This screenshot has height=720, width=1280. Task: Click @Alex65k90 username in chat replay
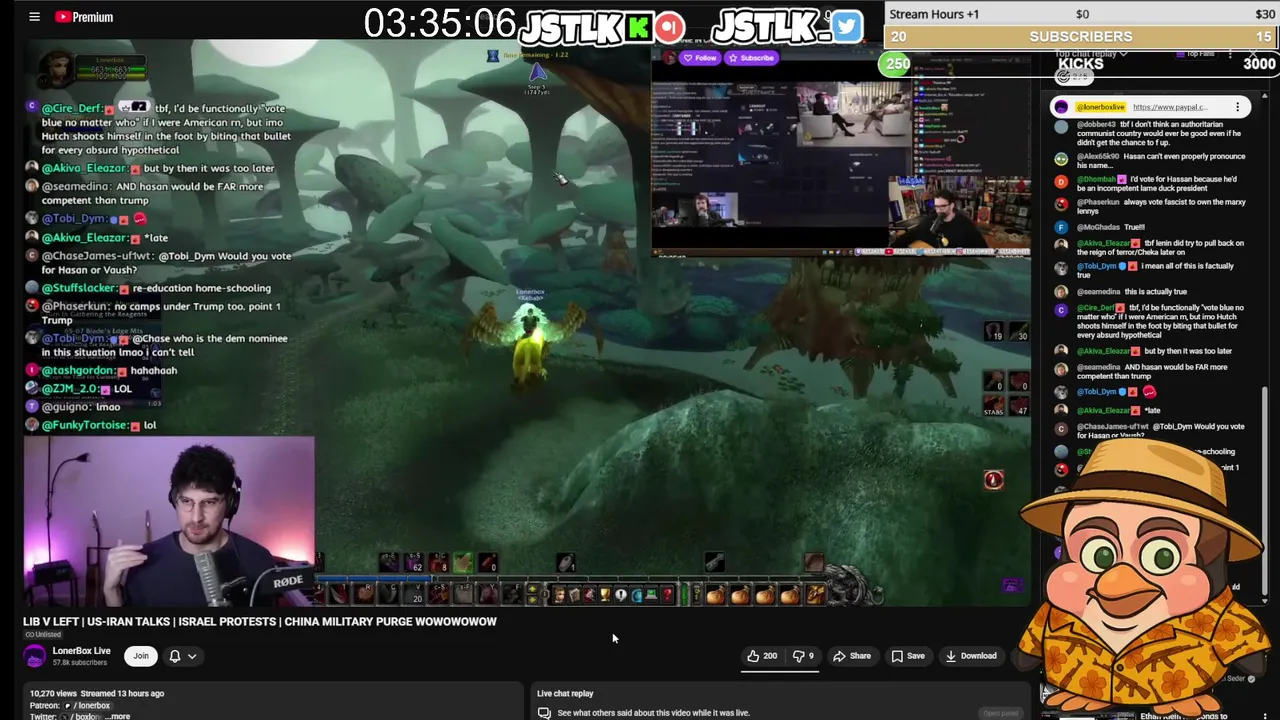[1099, 157]
